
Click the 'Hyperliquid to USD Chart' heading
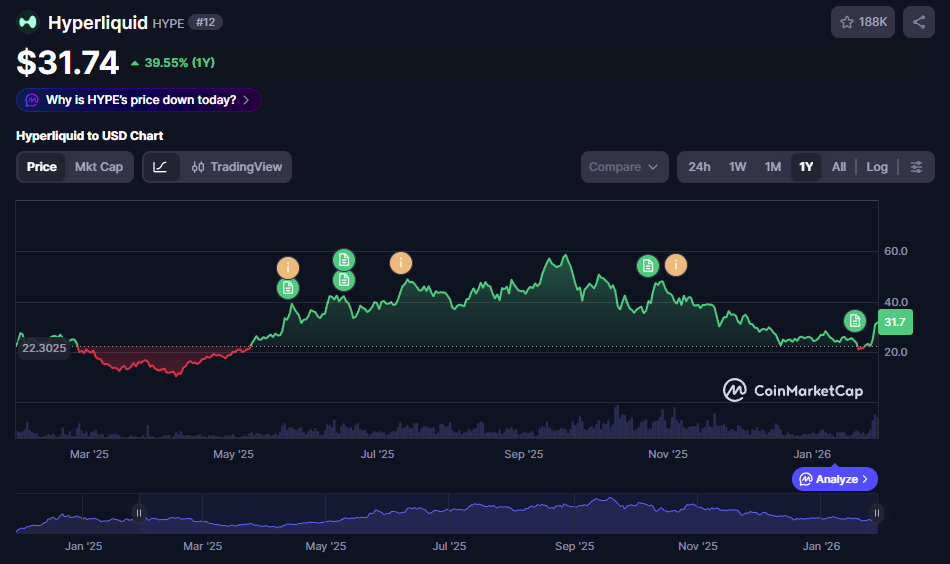pyautogui.click(x=90, y=136)
